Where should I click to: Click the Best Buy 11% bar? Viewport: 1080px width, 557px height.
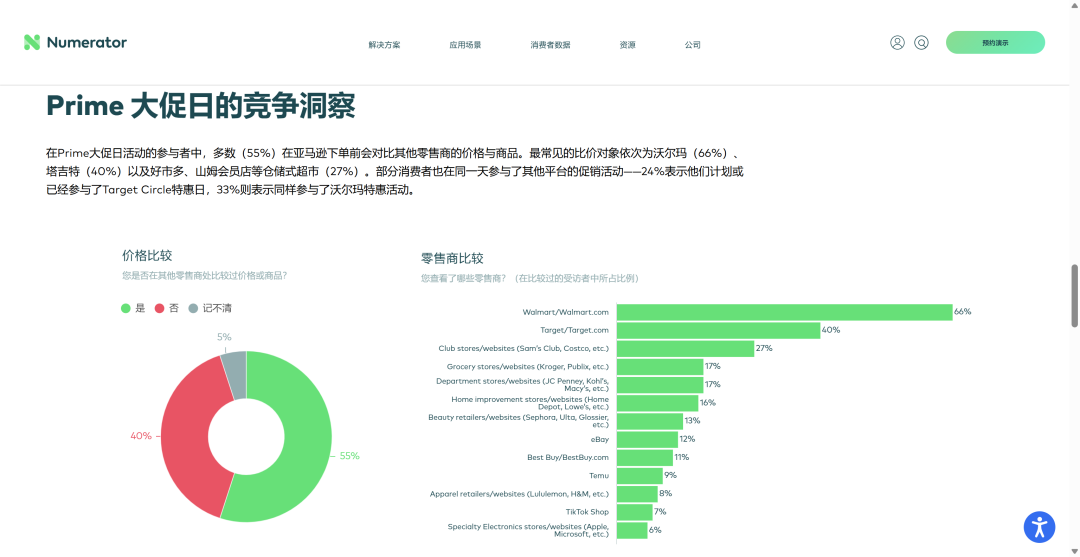pyautogui.click(x=645, y=457)
